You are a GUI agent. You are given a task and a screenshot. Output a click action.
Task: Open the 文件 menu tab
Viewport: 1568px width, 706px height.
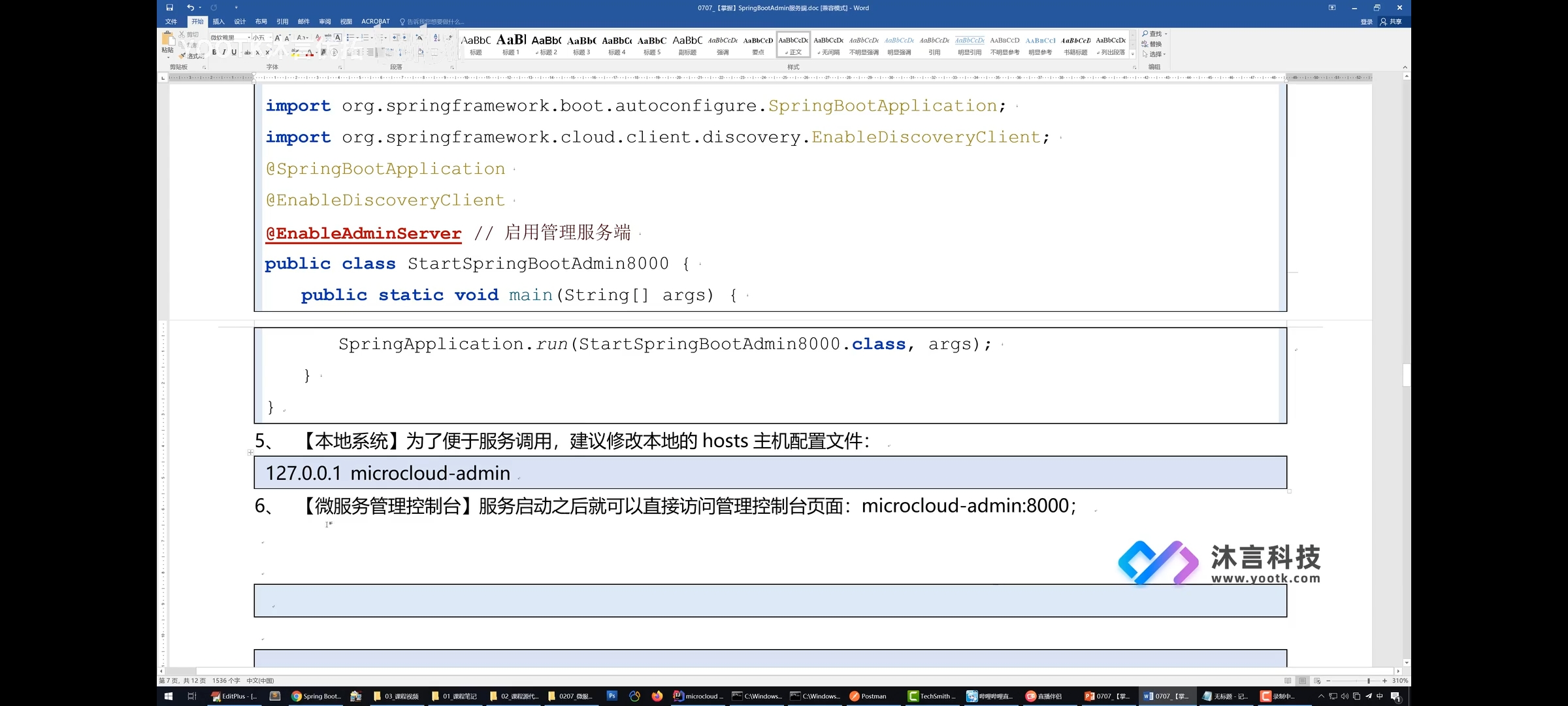171,22
